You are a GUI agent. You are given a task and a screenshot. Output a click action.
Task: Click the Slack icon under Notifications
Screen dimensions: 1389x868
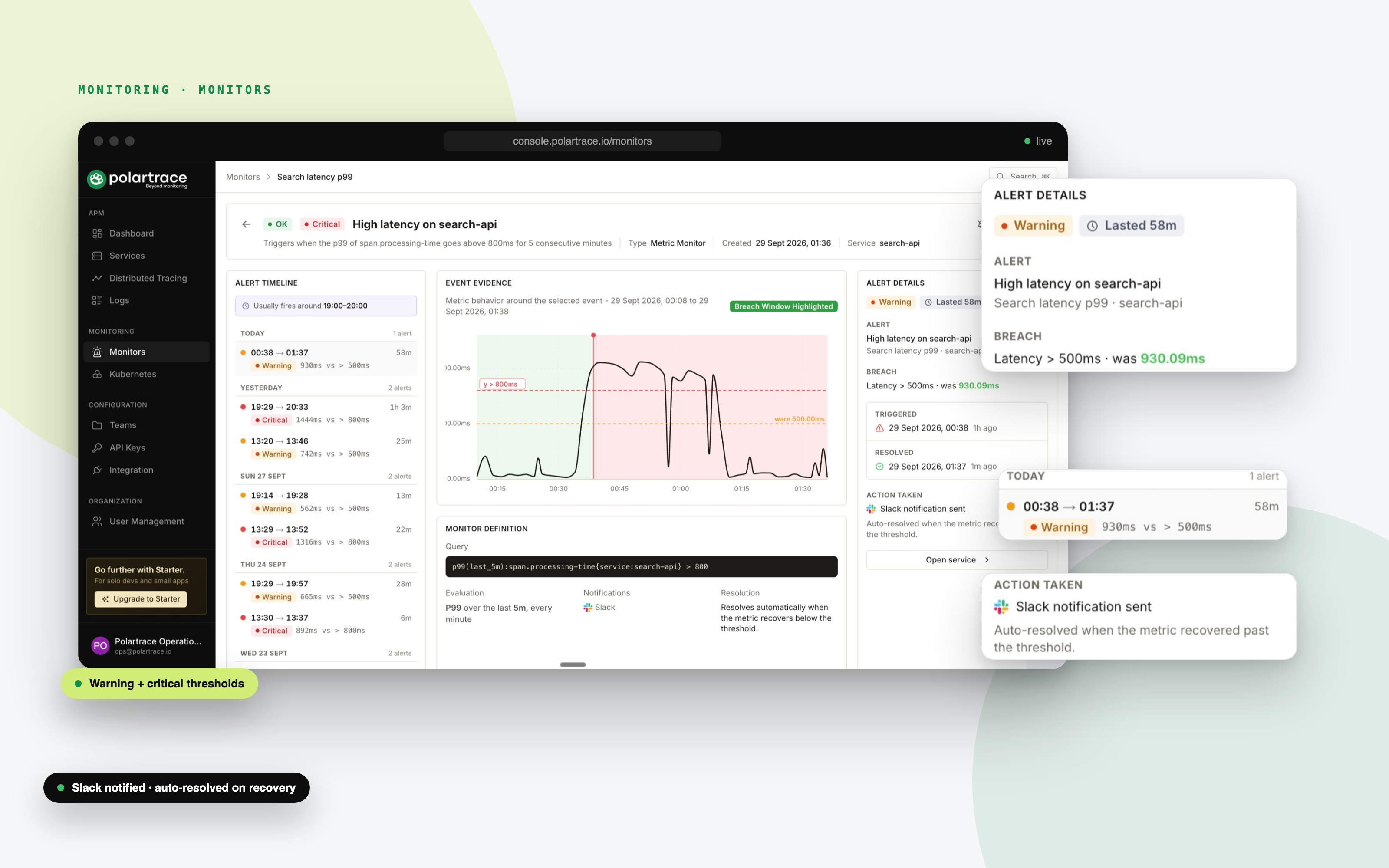tap(588, 607)
